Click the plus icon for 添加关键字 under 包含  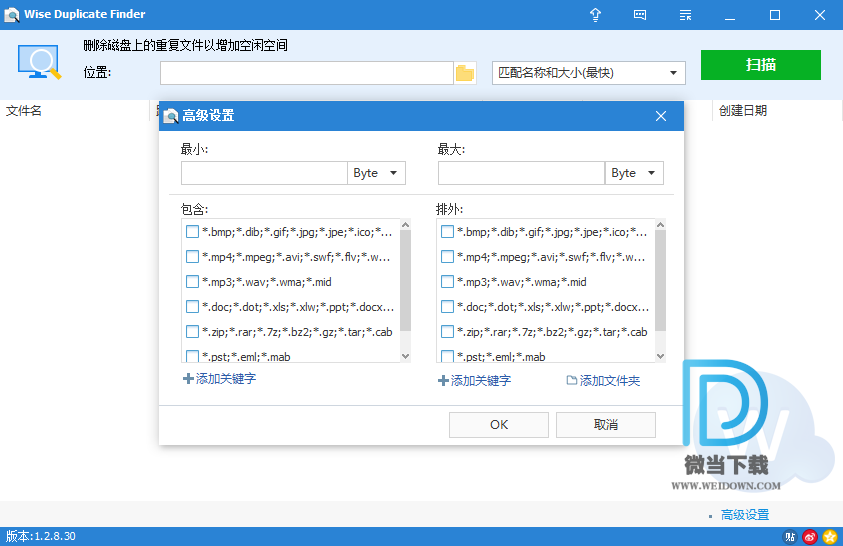pyautogui.click(x=188, y=379)
